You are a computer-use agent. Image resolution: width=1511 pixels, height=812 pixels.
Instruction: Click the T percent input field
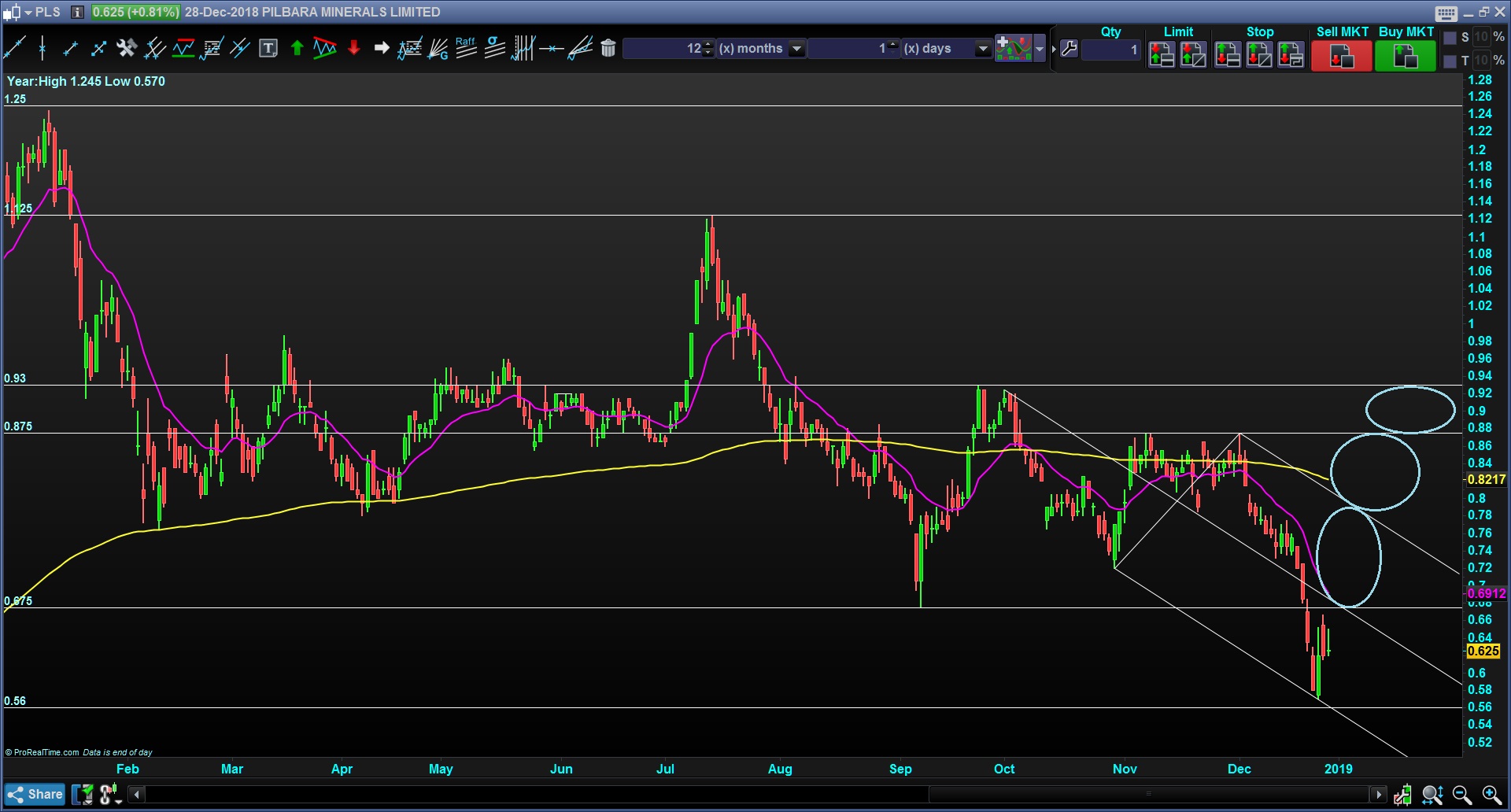click(x=1481, y=61)
